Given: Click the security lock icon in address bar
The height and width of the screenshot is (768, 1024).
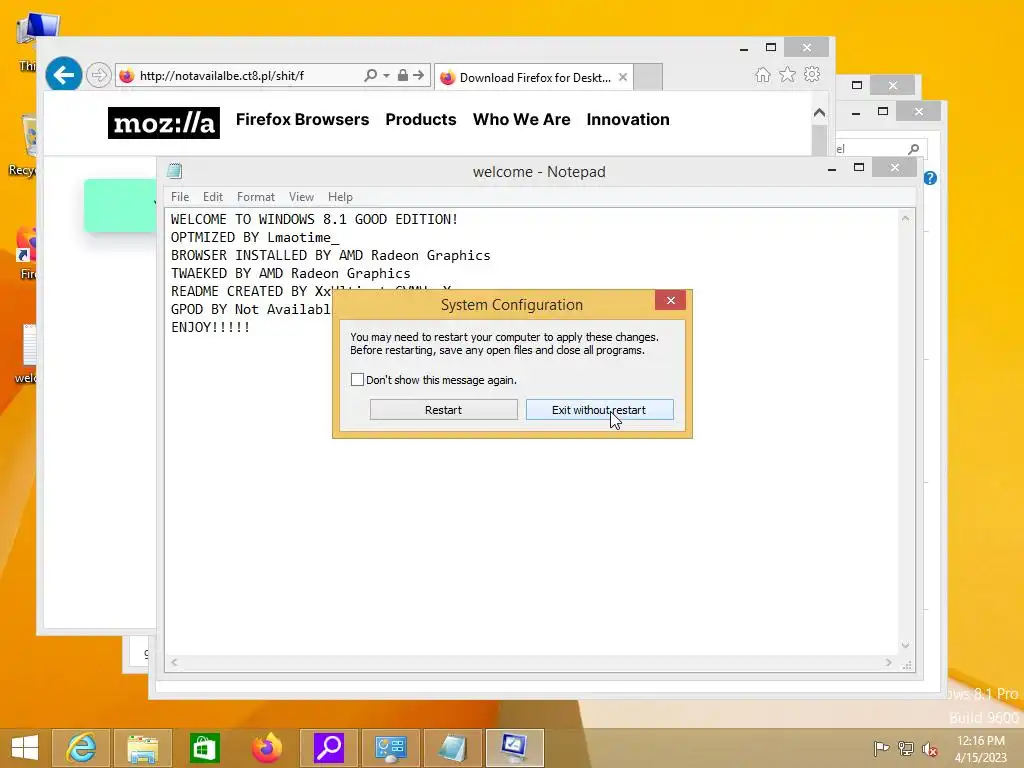Looking at the screenshot, I should pyautogui.click(x=403, y=76).
